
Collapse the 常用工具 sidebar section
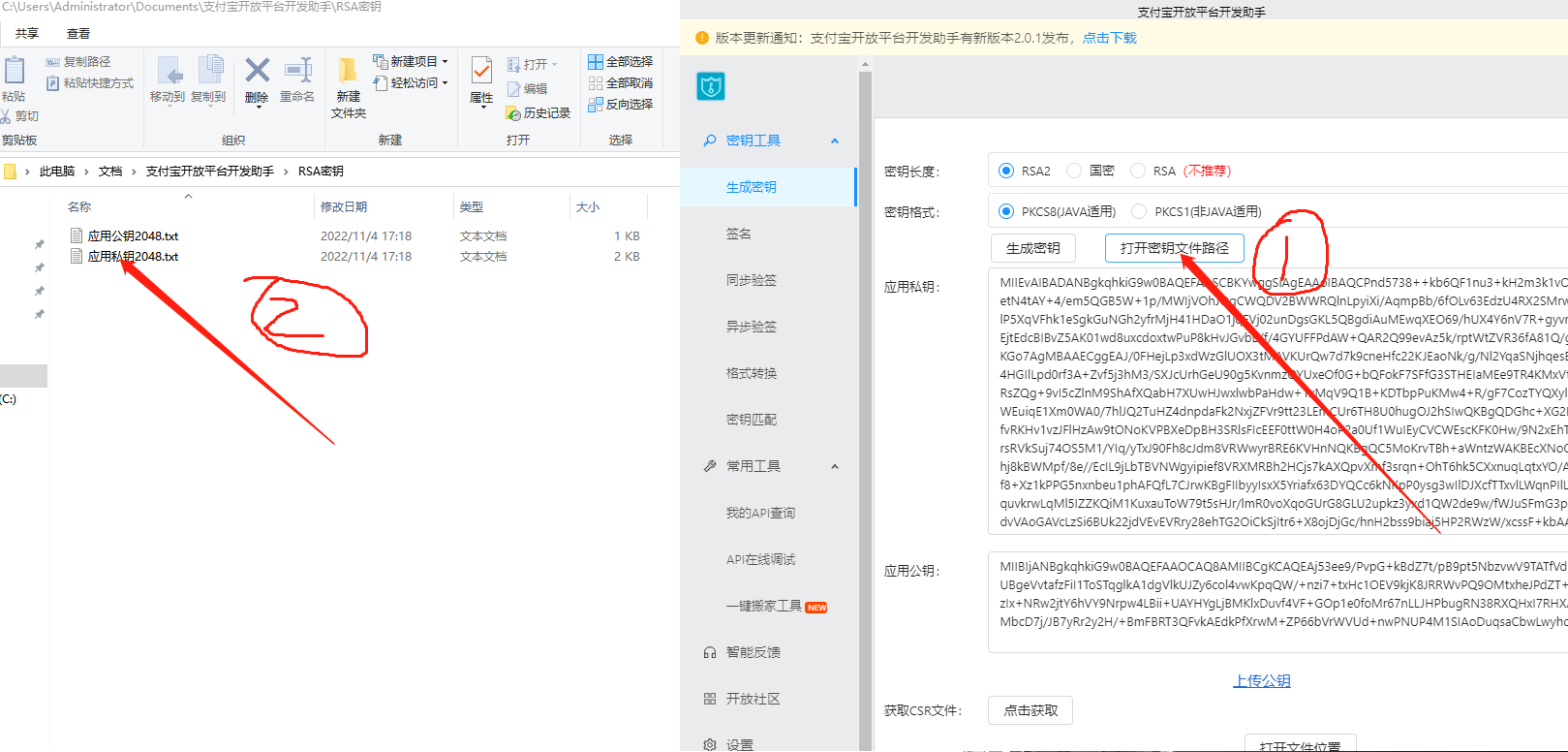pyautogui.click(x=835, y=466)
